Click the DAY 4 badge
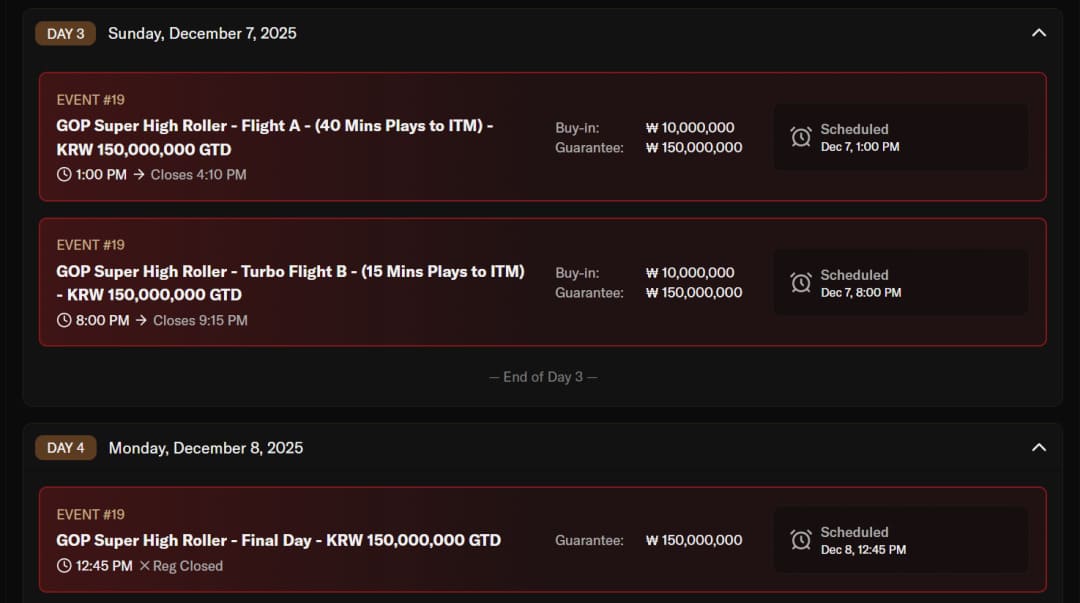The image size is (1080, 603). click(x=66, y=448)
